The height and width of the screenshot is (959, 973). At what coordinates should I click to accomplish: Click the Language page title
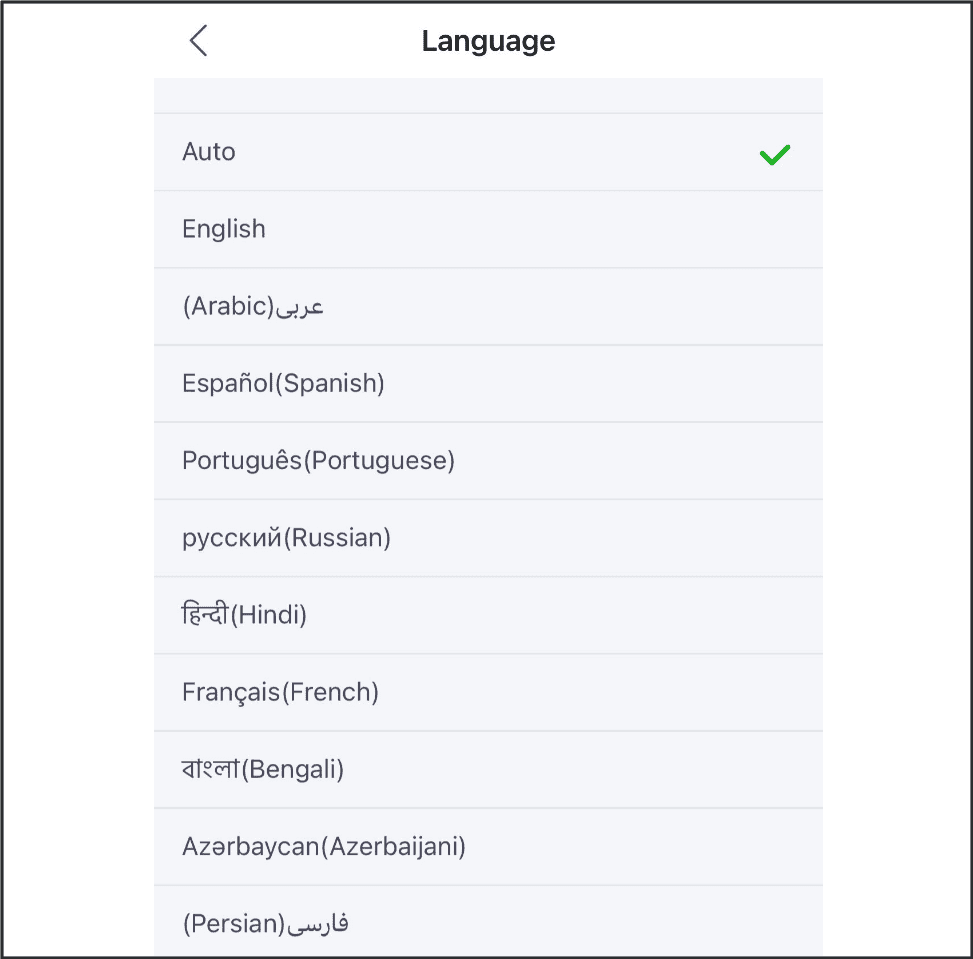click(488, 42)
